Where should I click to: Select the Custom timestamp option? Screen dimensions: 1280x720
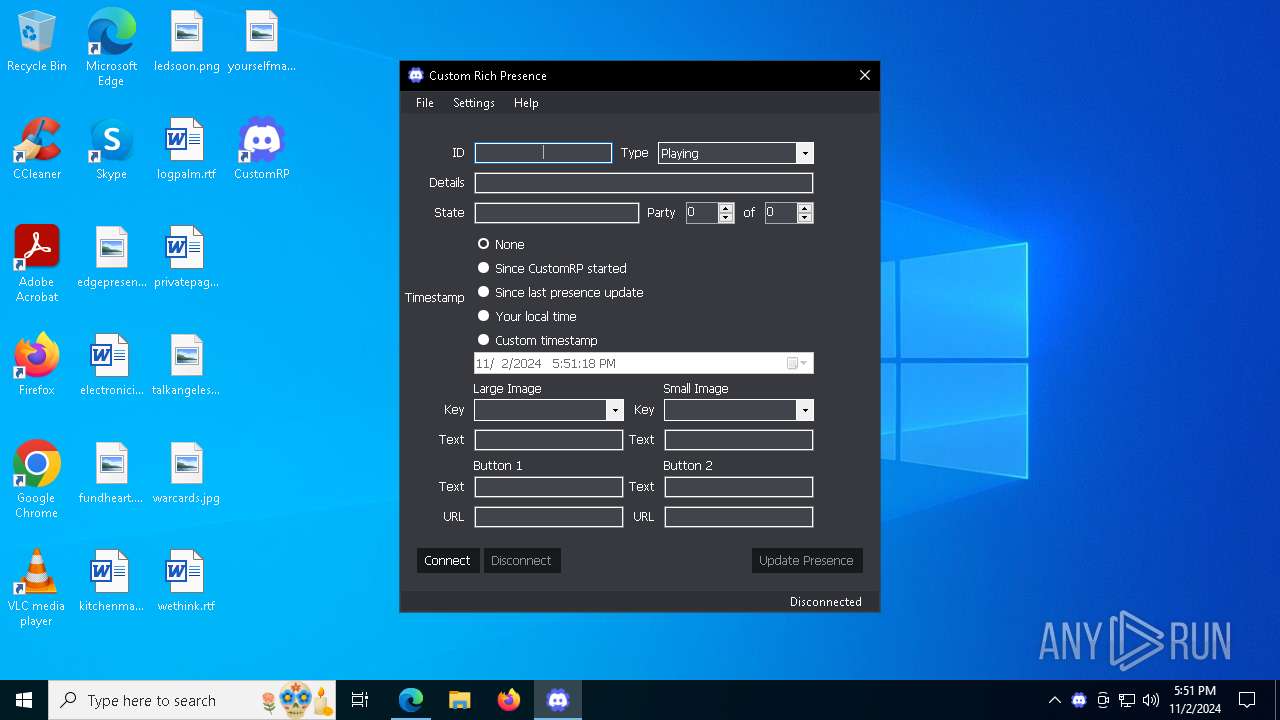click(x=537, y=340)
